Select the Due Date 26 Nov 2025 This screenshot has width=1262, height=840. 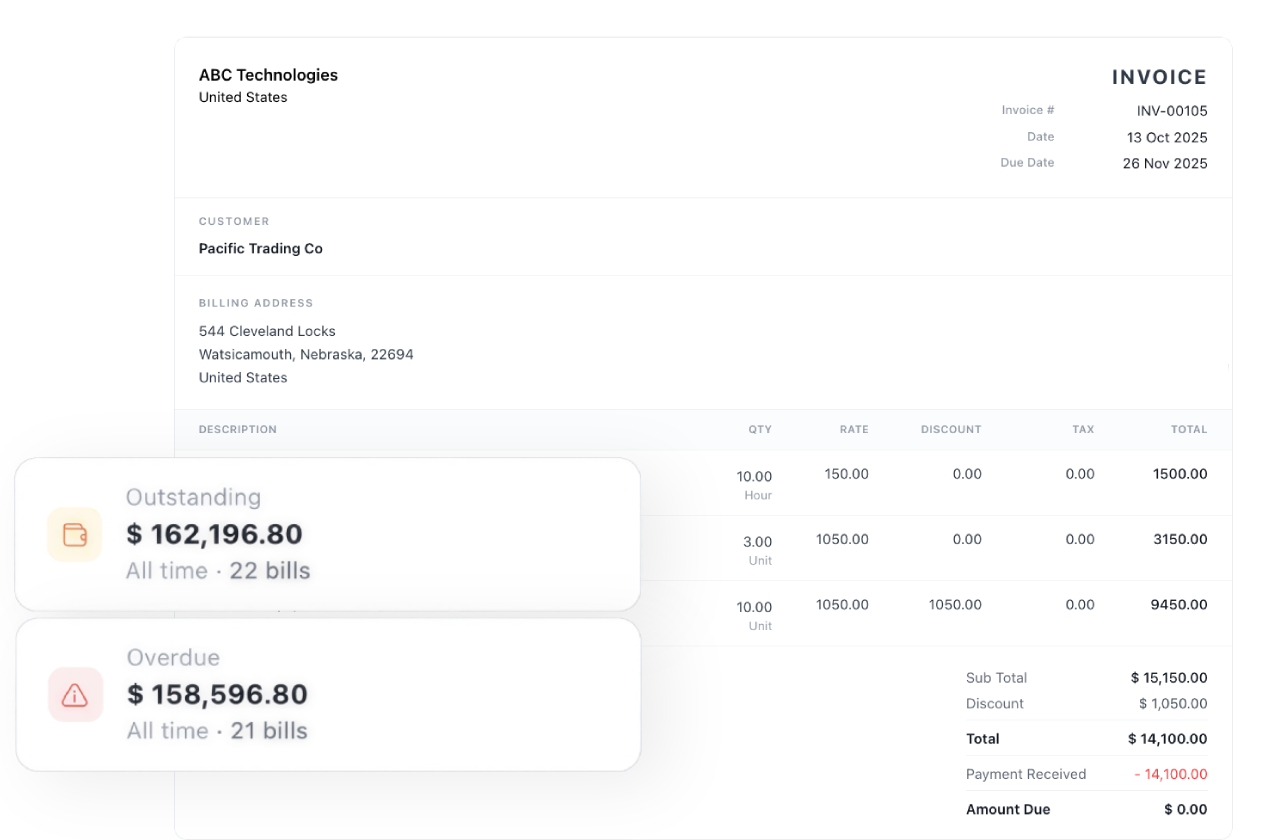click(x=1165, y=163)
